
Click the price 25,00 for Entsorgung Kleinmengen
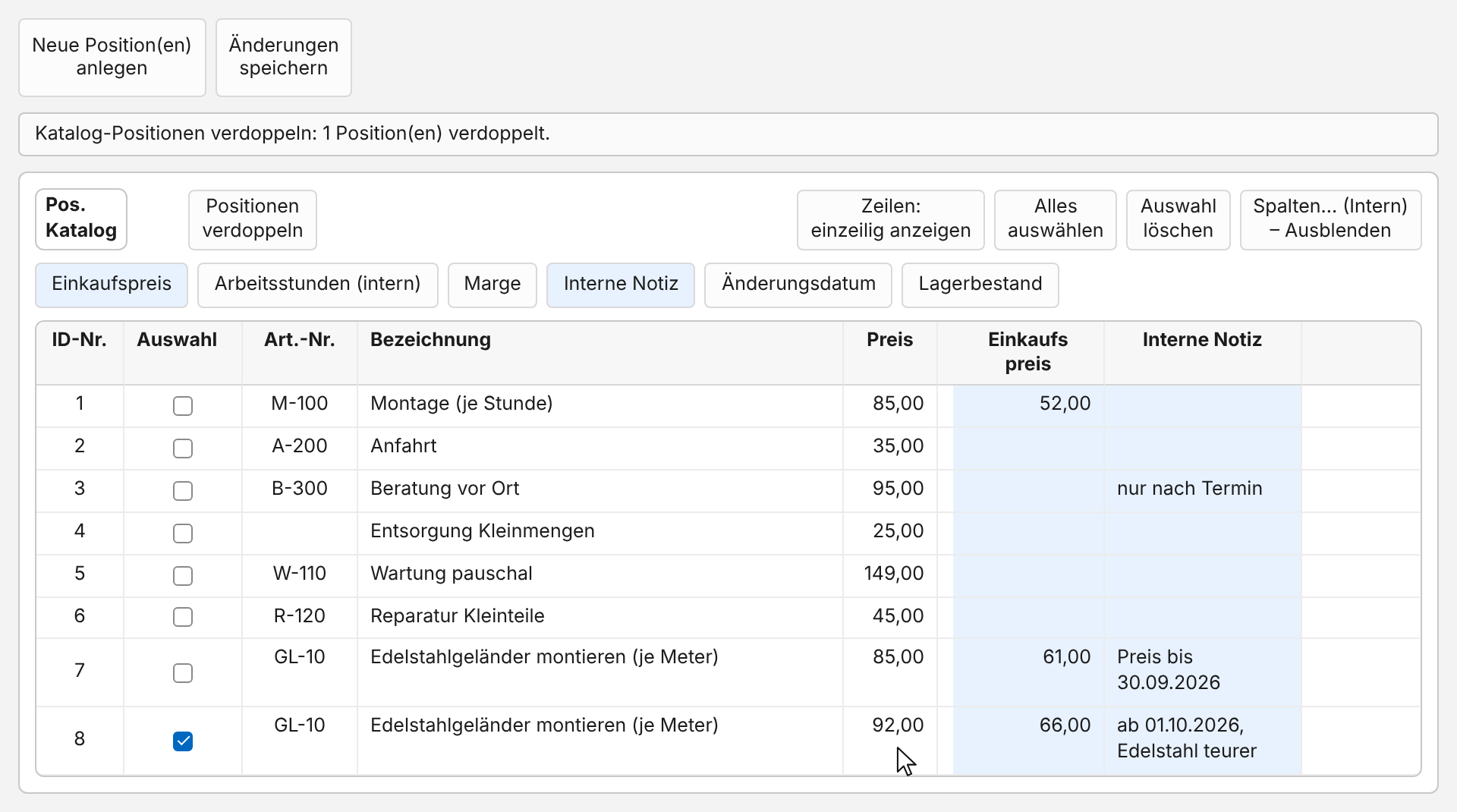pos(898,531)
